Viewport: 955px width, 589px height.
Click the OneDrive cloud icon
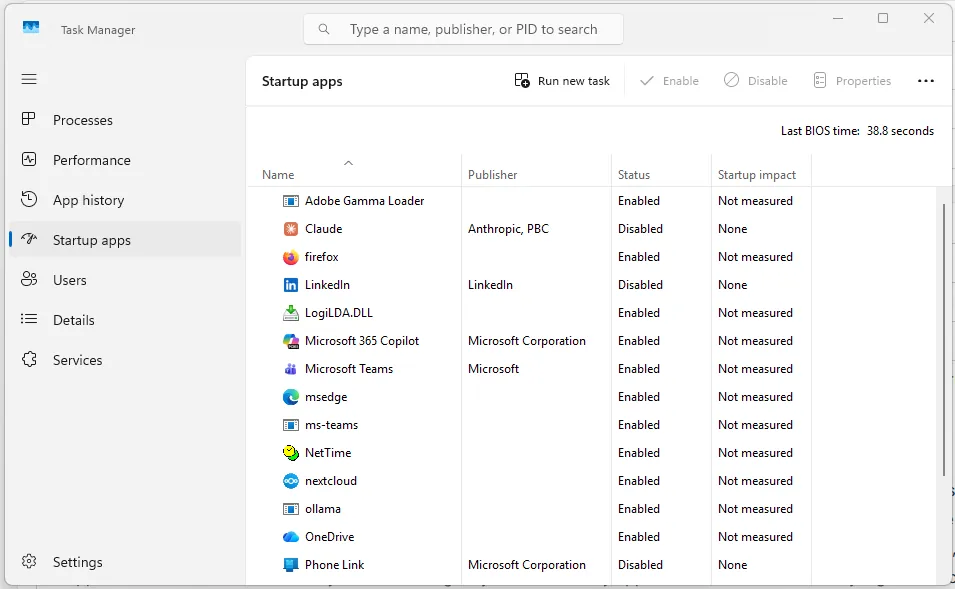click(x=291, y=537)
